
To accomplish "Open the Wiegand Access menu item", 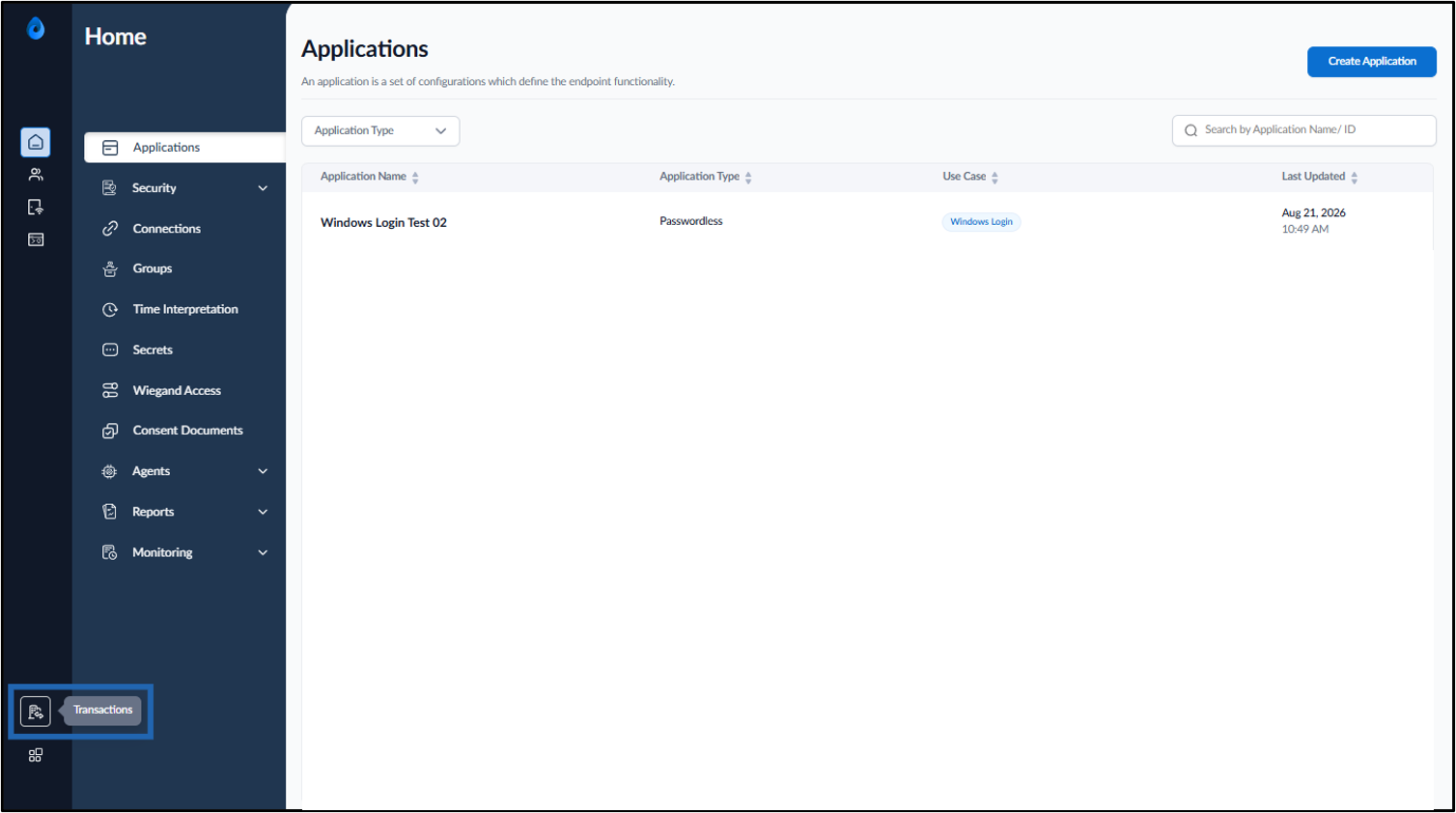I will pyautogui.click(x=179, y=391).
